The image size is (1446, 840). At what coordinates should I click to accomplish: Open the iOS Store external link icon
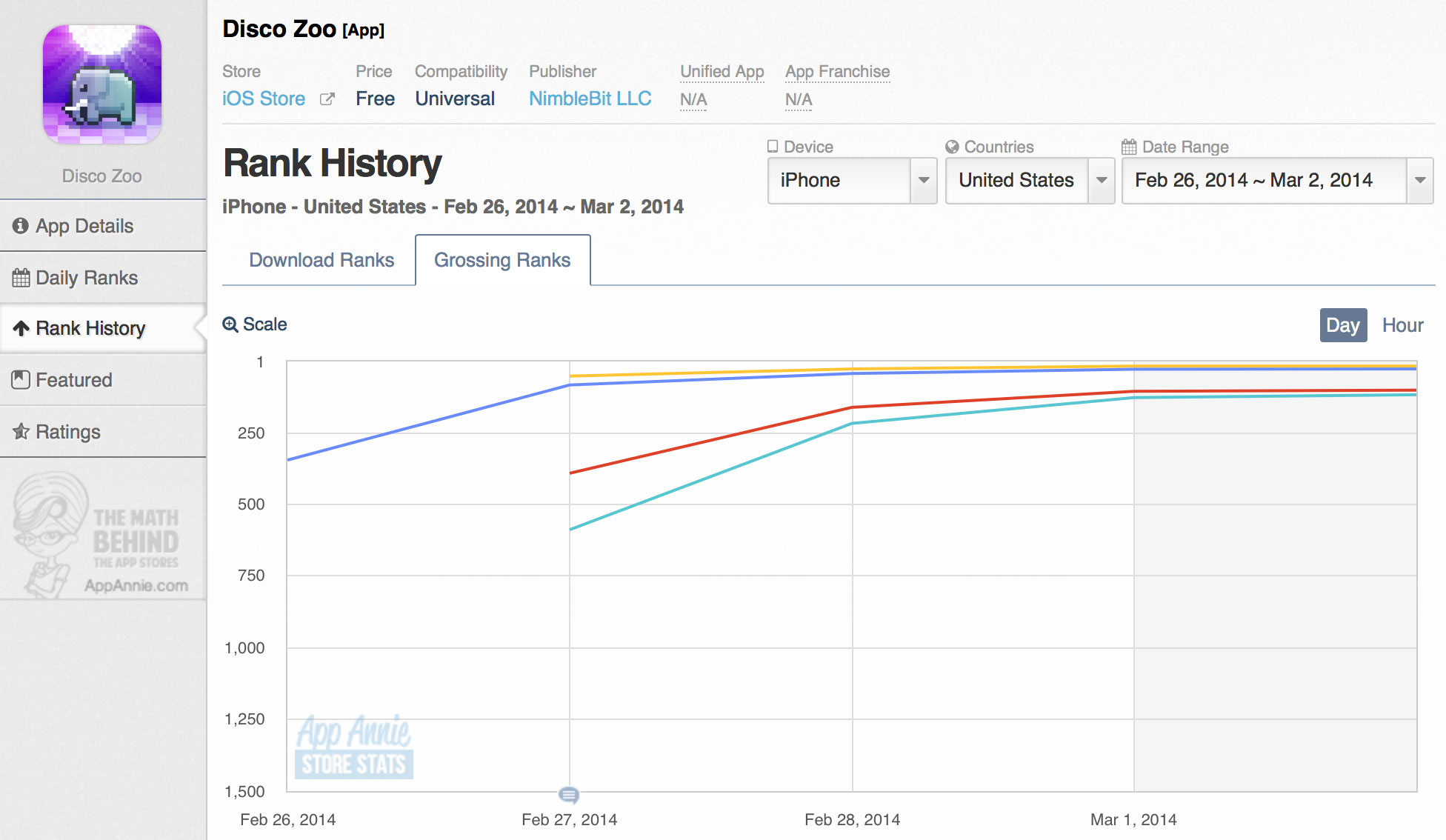pyautogui.click(x=327, y=99)
